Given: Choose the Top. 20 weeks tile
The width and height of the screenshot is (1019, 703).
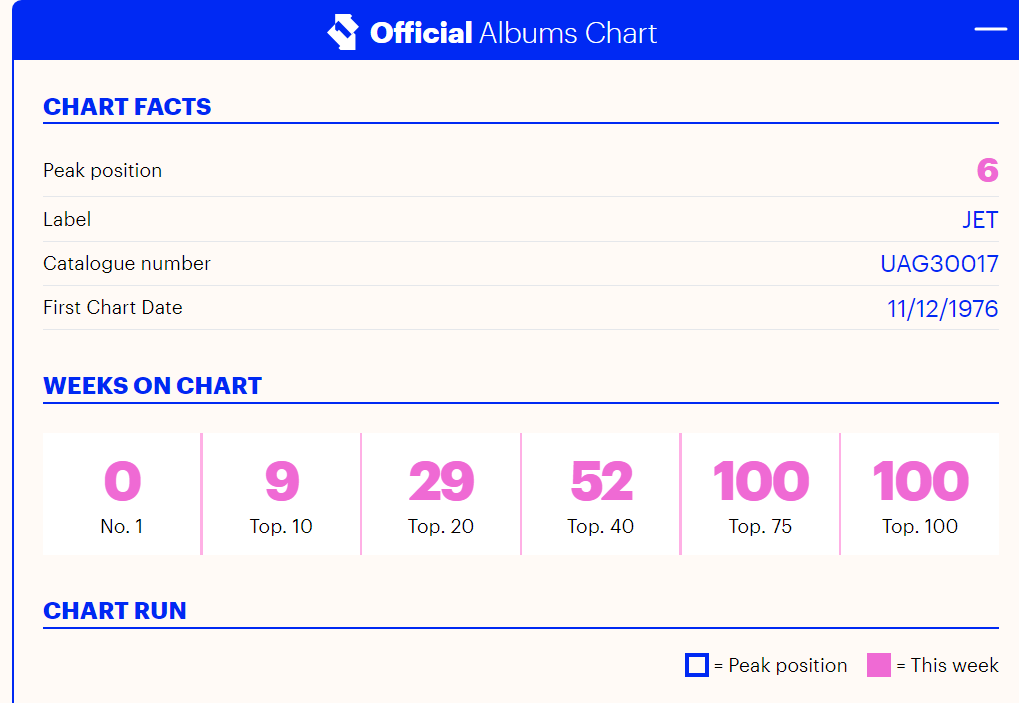Looking at the screenshot, I should point(441,494).
